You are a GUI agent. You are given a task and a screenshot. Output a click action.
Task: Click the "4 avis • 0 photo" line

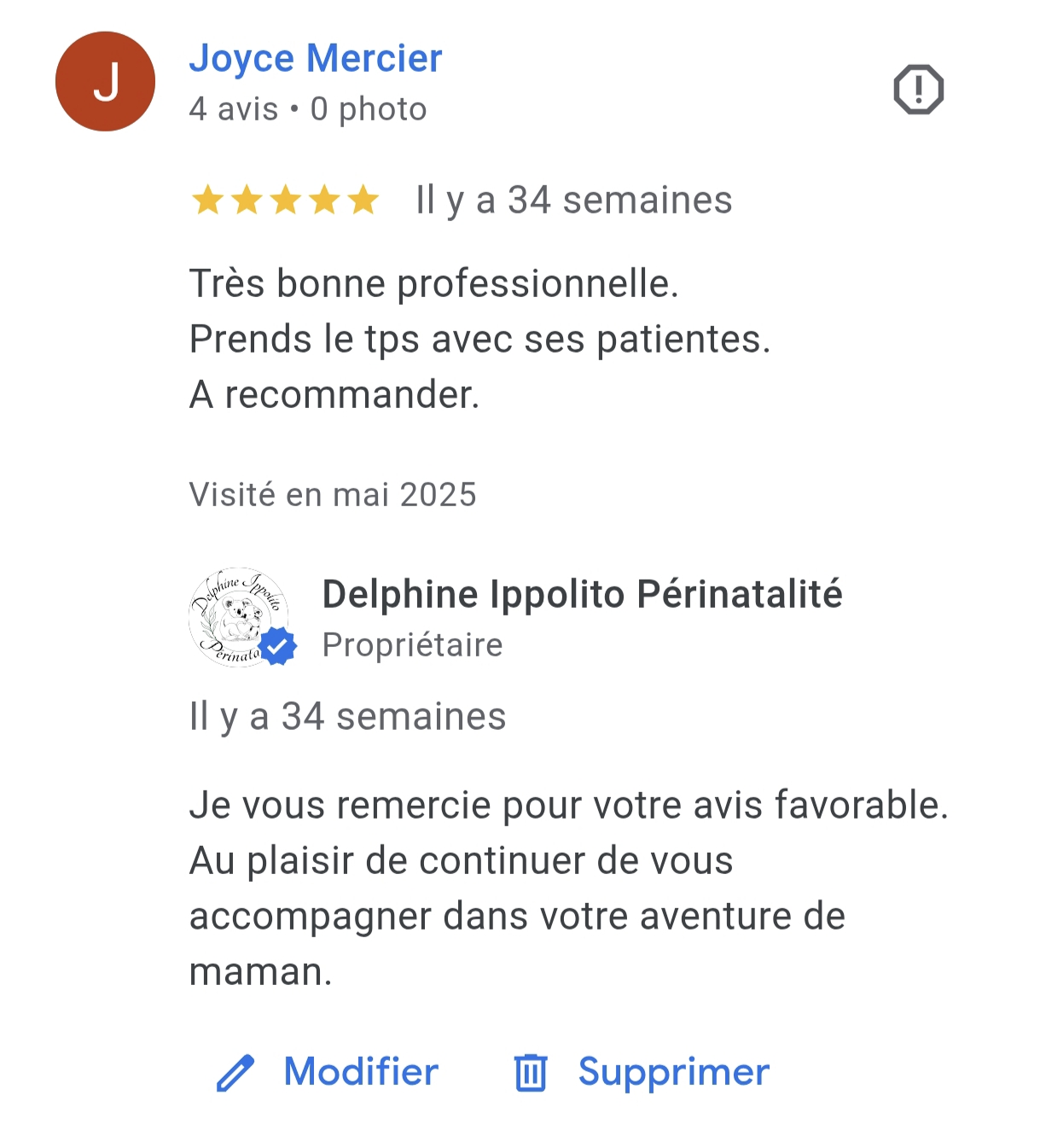pyautogui.click(x=308, y=109)
